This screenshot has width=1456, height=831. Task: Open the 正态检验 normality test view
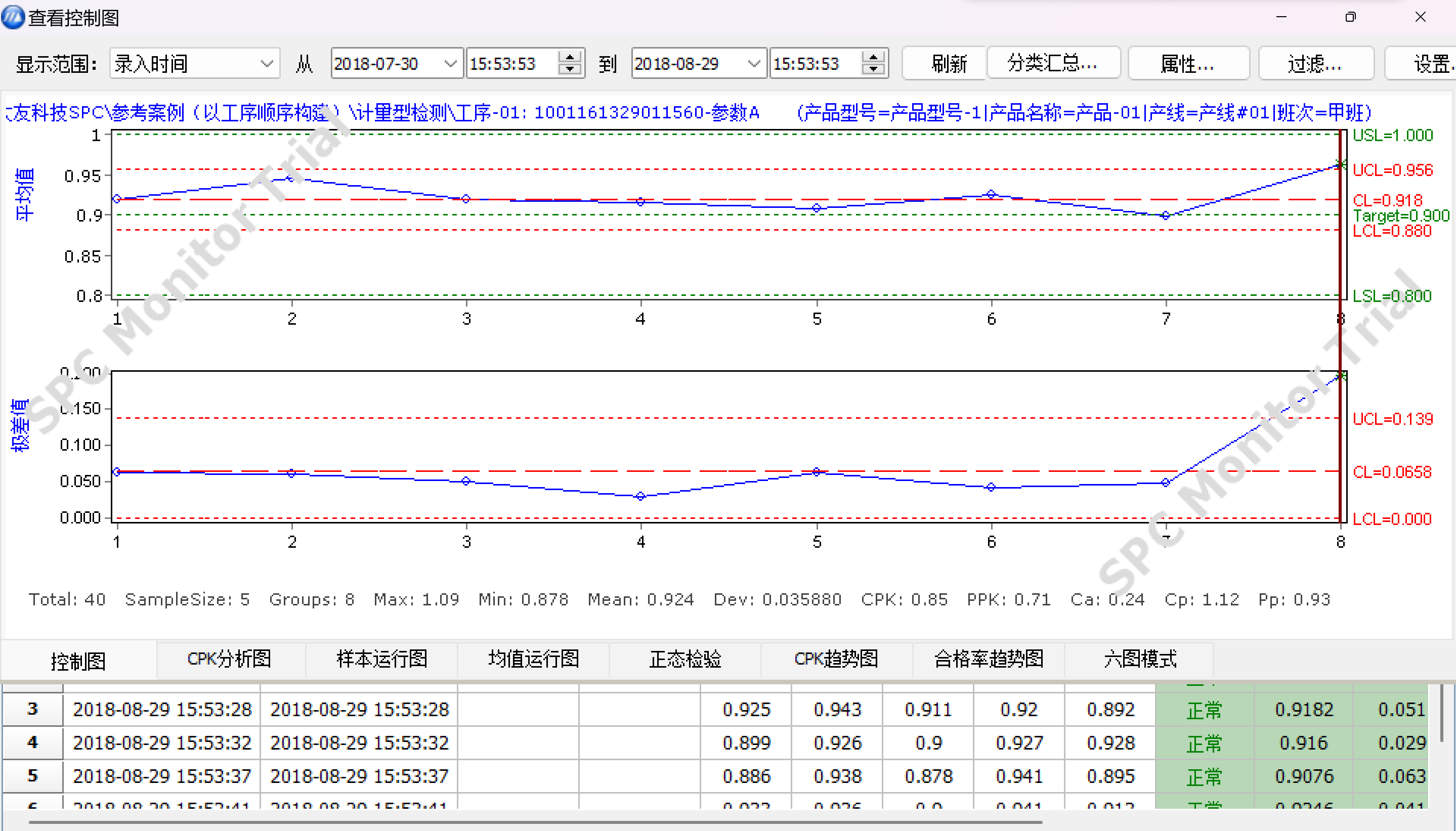(x=684, y=659)
